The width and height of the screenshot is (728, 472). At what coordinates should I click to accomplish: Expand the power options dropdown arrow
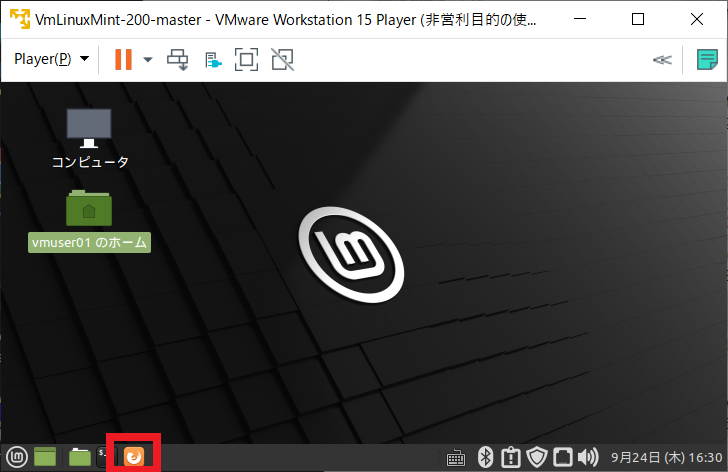point(148,59)
